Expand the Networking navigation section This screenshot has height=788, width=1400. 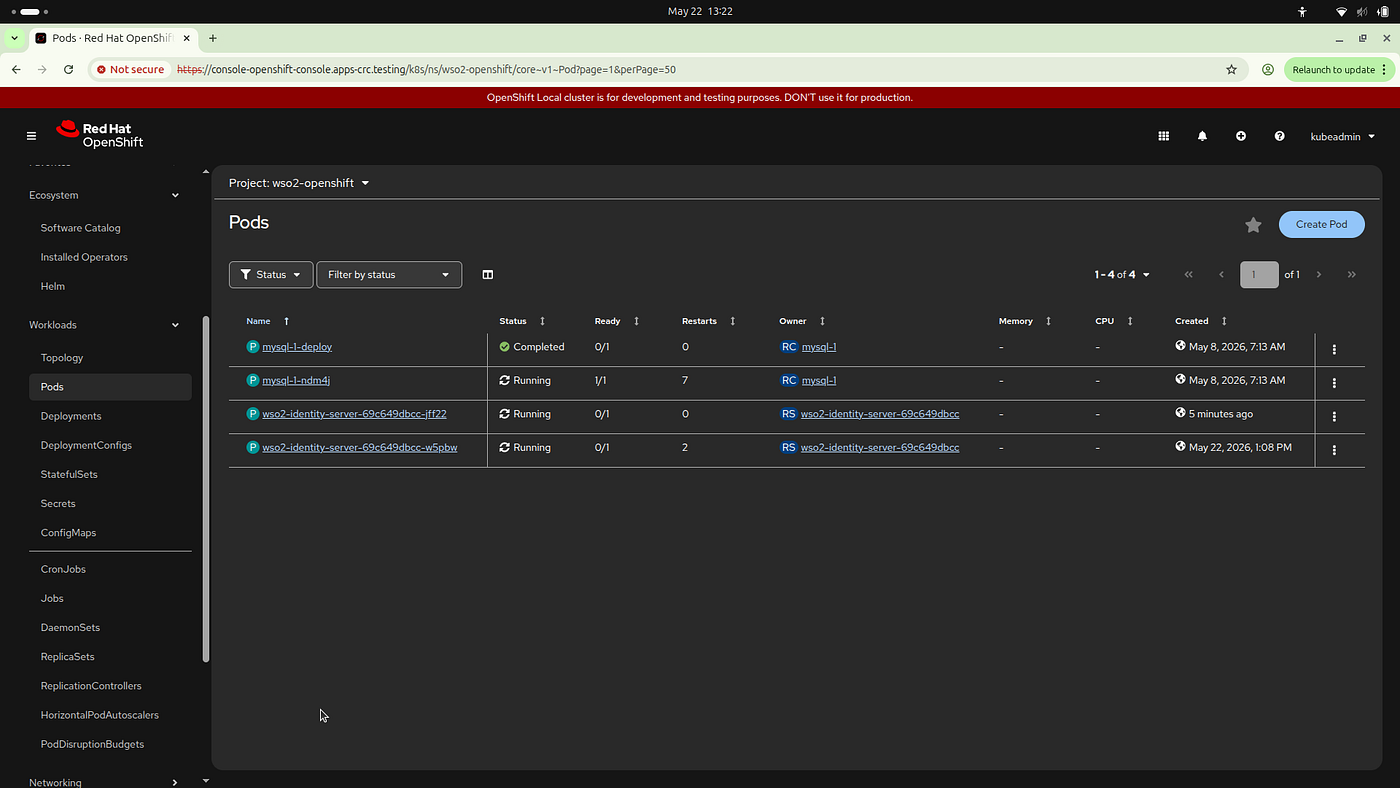104,782
